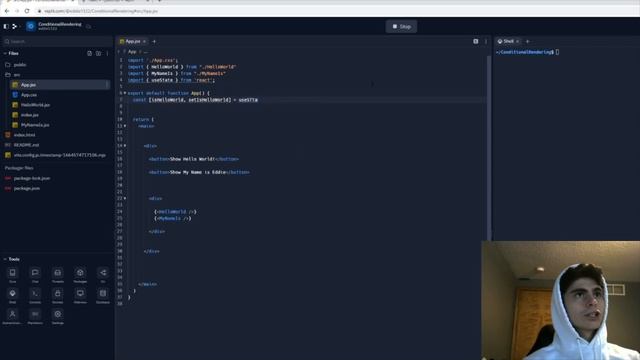Click the editor pane layout icon
Viewport: 640px width, 360px height.
tap(476, 41)
